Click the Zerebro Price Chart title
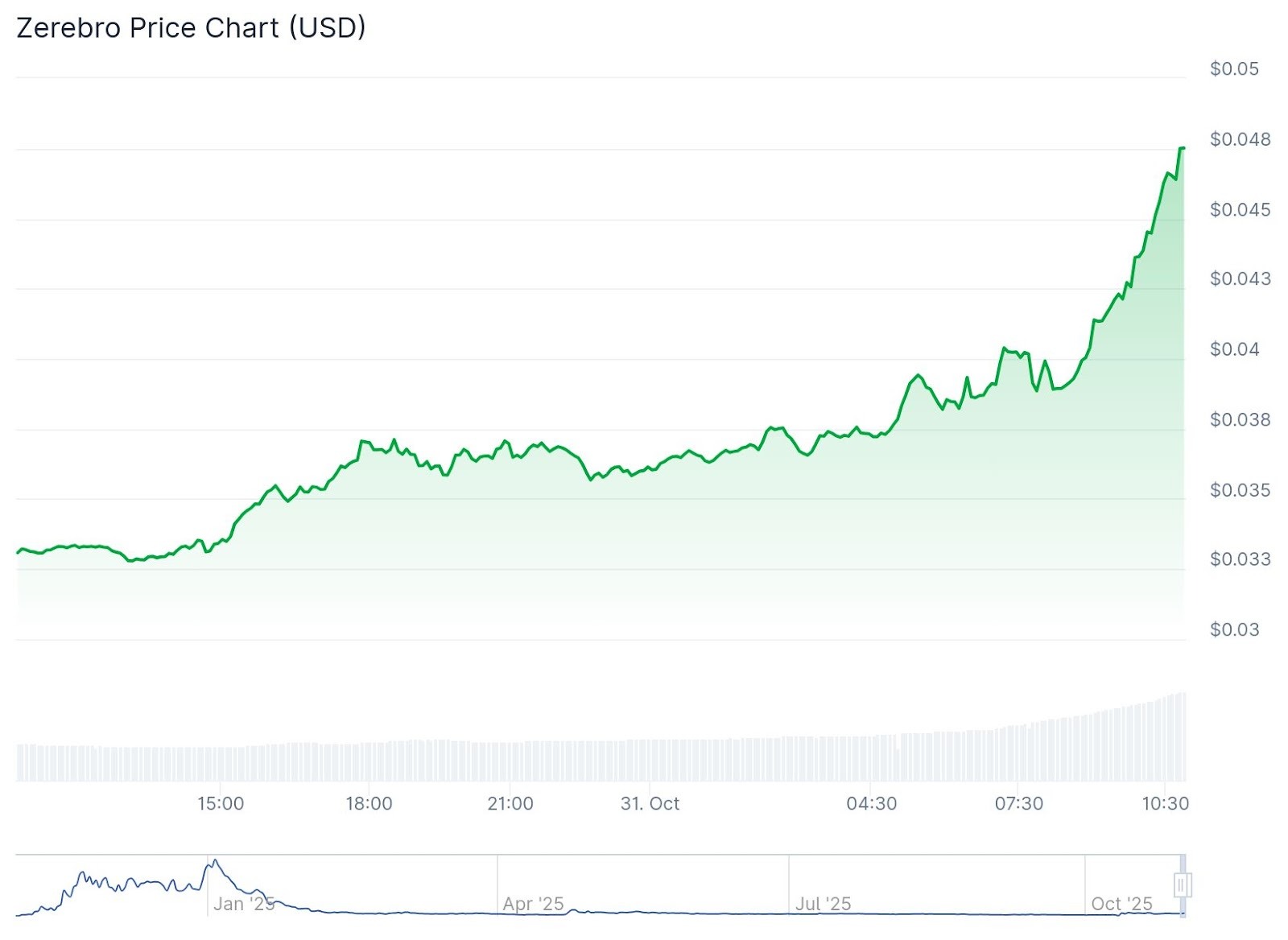This screenshot has width=1288, height=940. [x=191, y=28]
